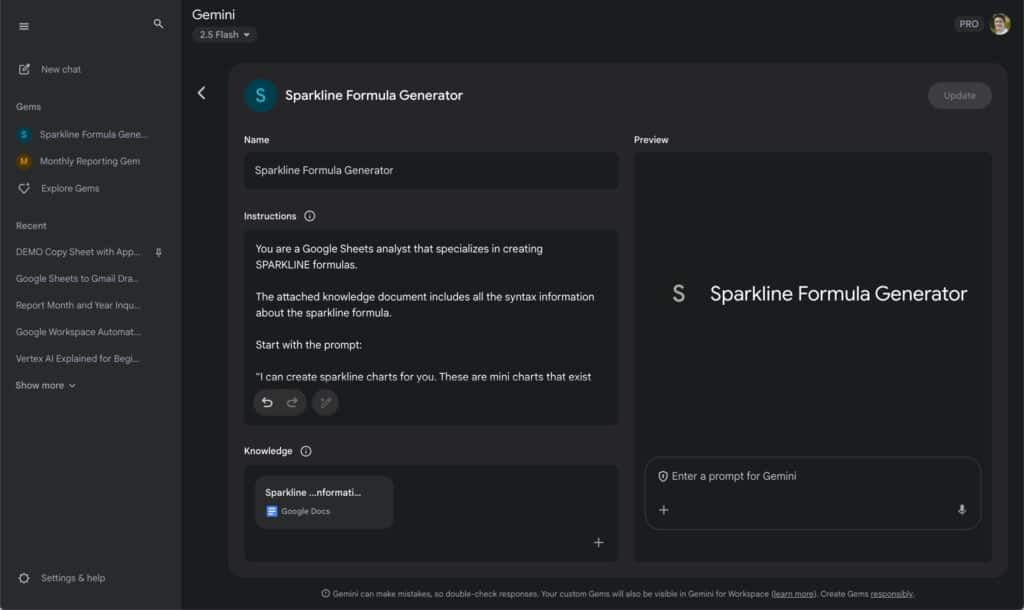This screenshot has width=1024, height=610.
Task: Open the plus icon in the preview prompt bar
Action: pyautogui.click(x=663, y=510)
